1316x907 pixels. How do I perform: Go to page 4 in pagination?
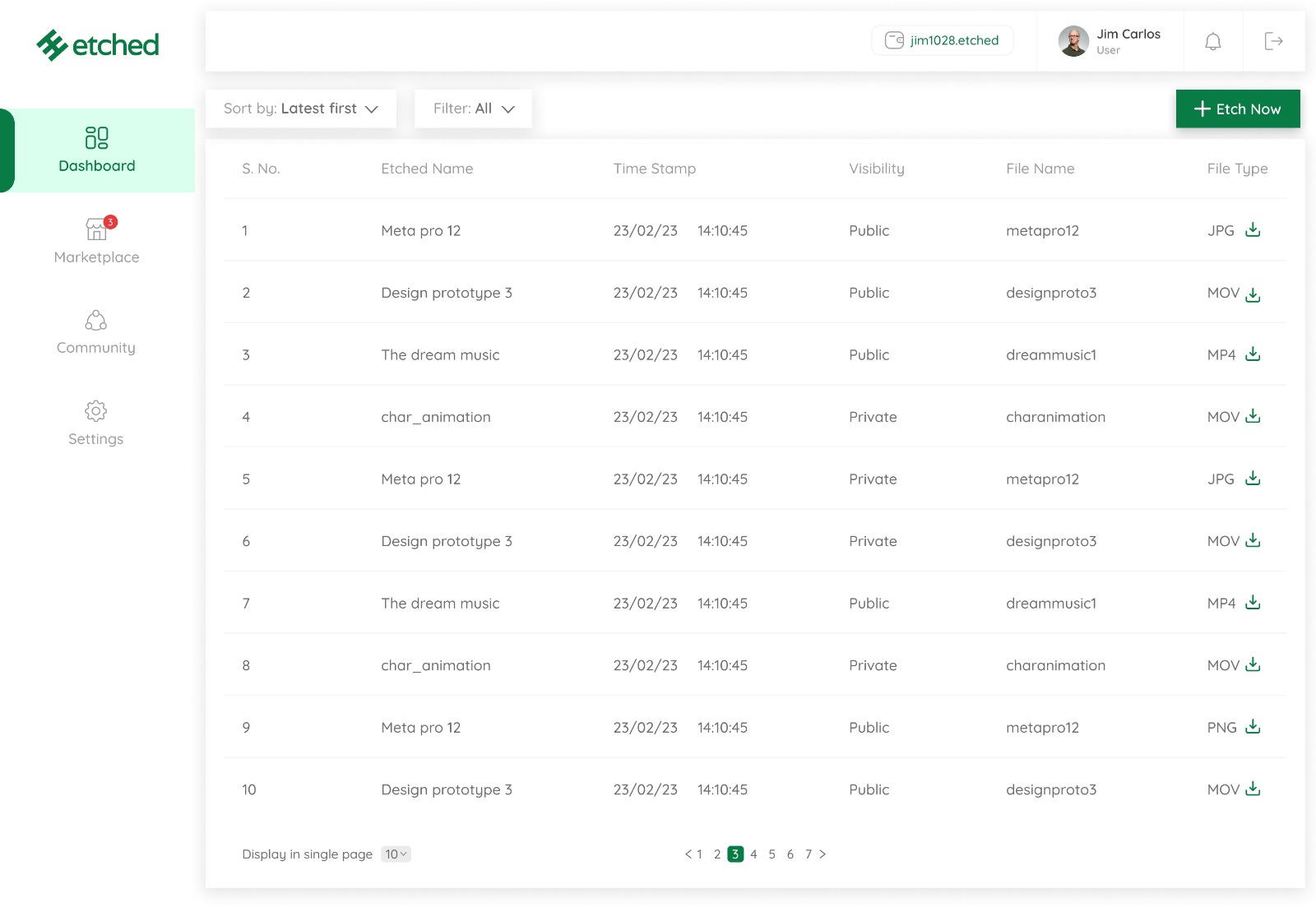pyautogui.click(x=753, y=854)
